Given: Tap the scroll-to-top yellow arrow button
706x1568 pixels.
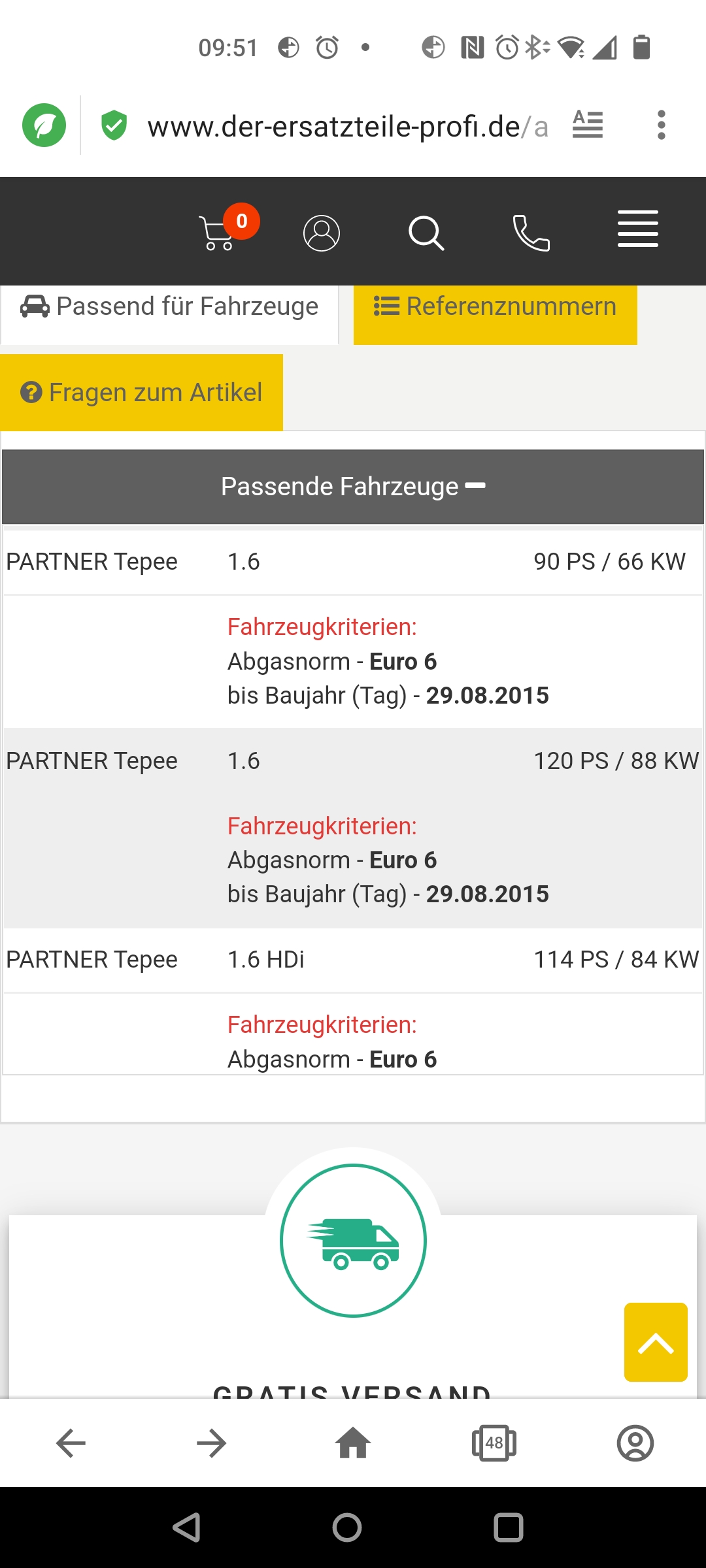Looking at the screenshot, I should click(656, 1342).
